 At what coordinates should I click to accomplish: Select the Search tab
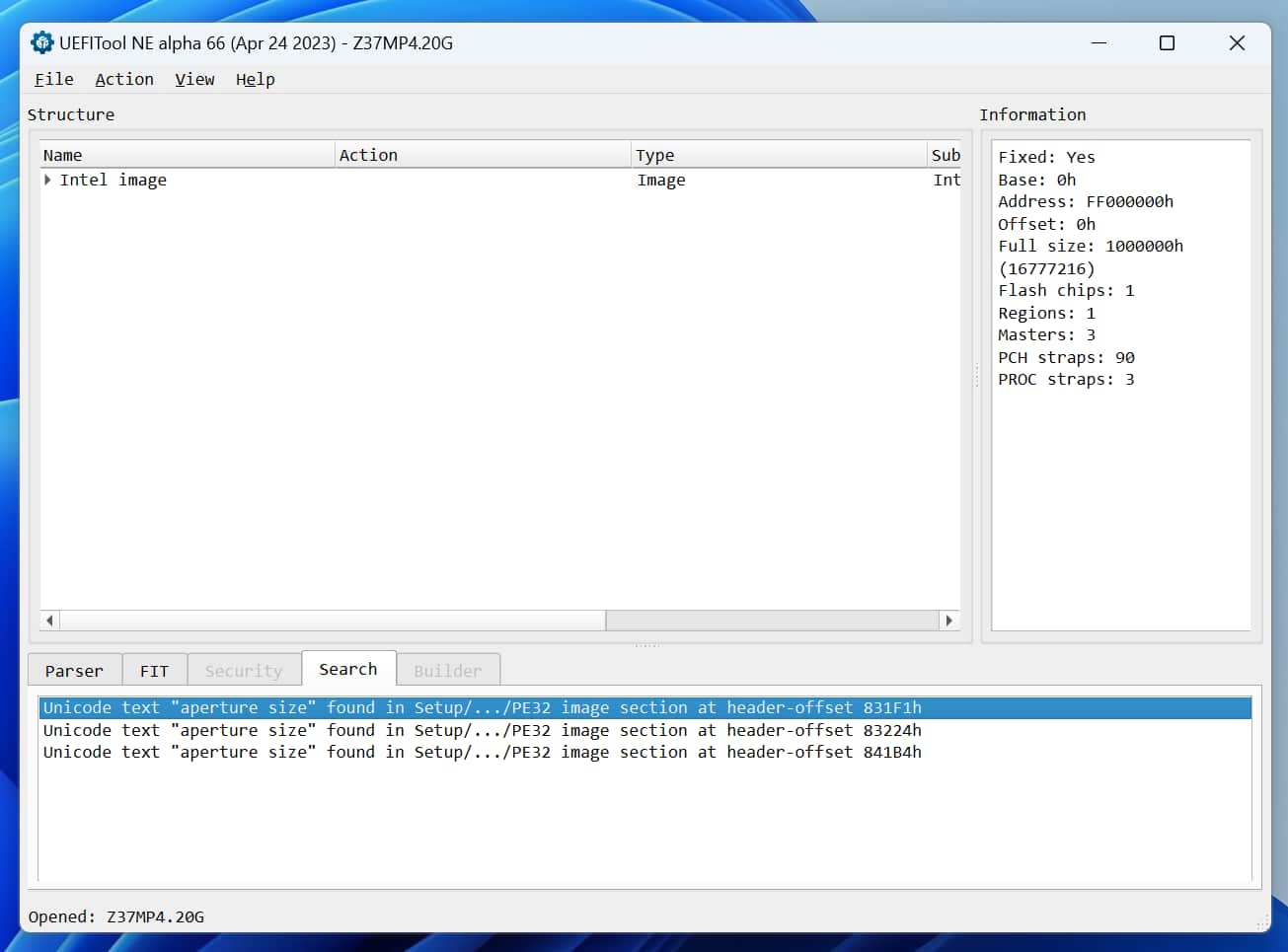pos(347,669)
